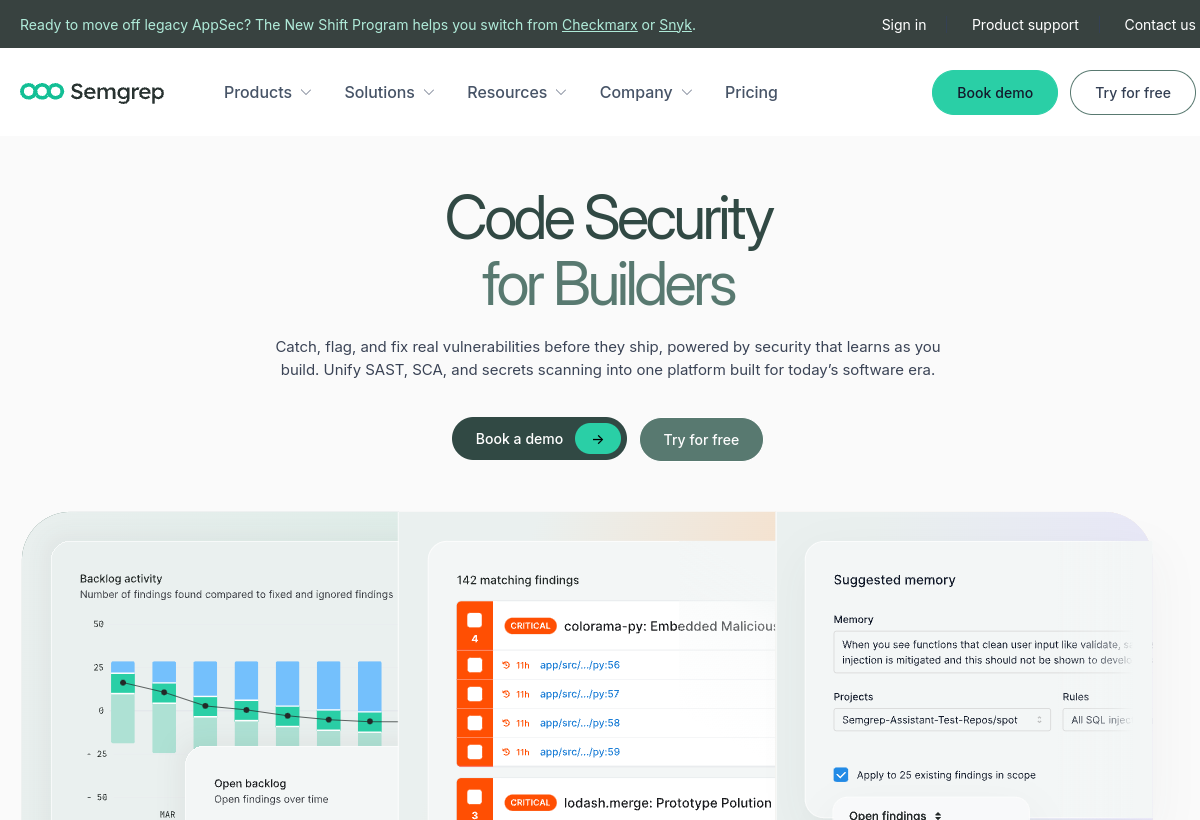The width and height of the screenshot is (1200, 820).
Task: Open file link app/src/.../py:58
Action: pos(580,723)
